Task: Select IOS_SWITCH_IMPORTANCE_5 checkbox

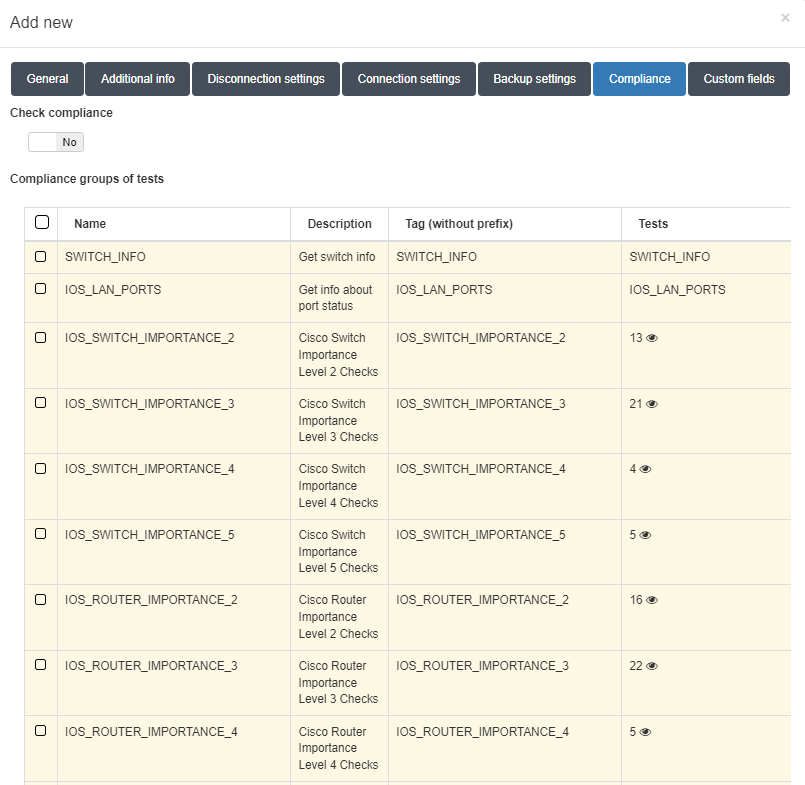Action: click(x=41, y=533)
